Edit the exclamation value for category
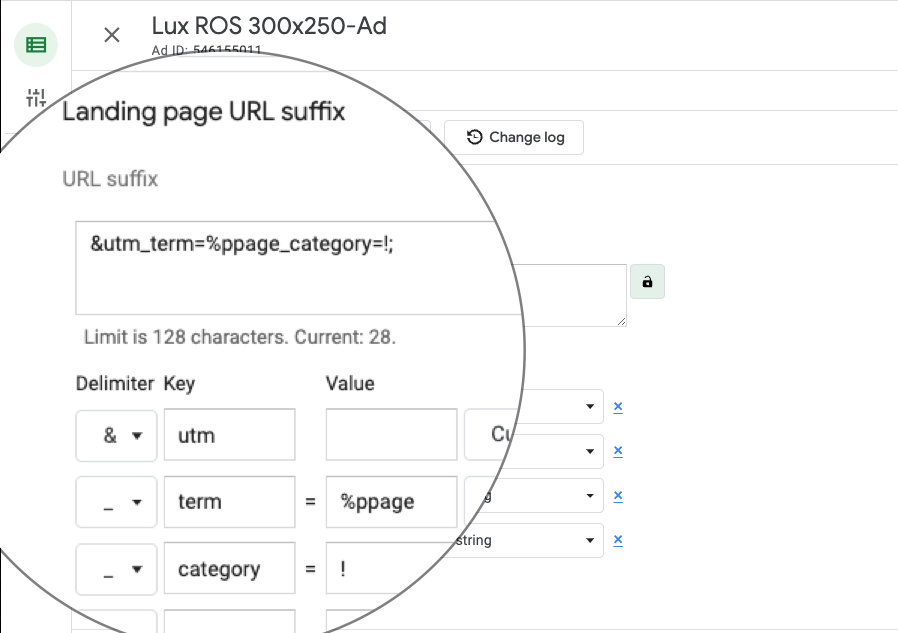Image resolution: width=898 pixels, height=633 pixels. [391, 569]
